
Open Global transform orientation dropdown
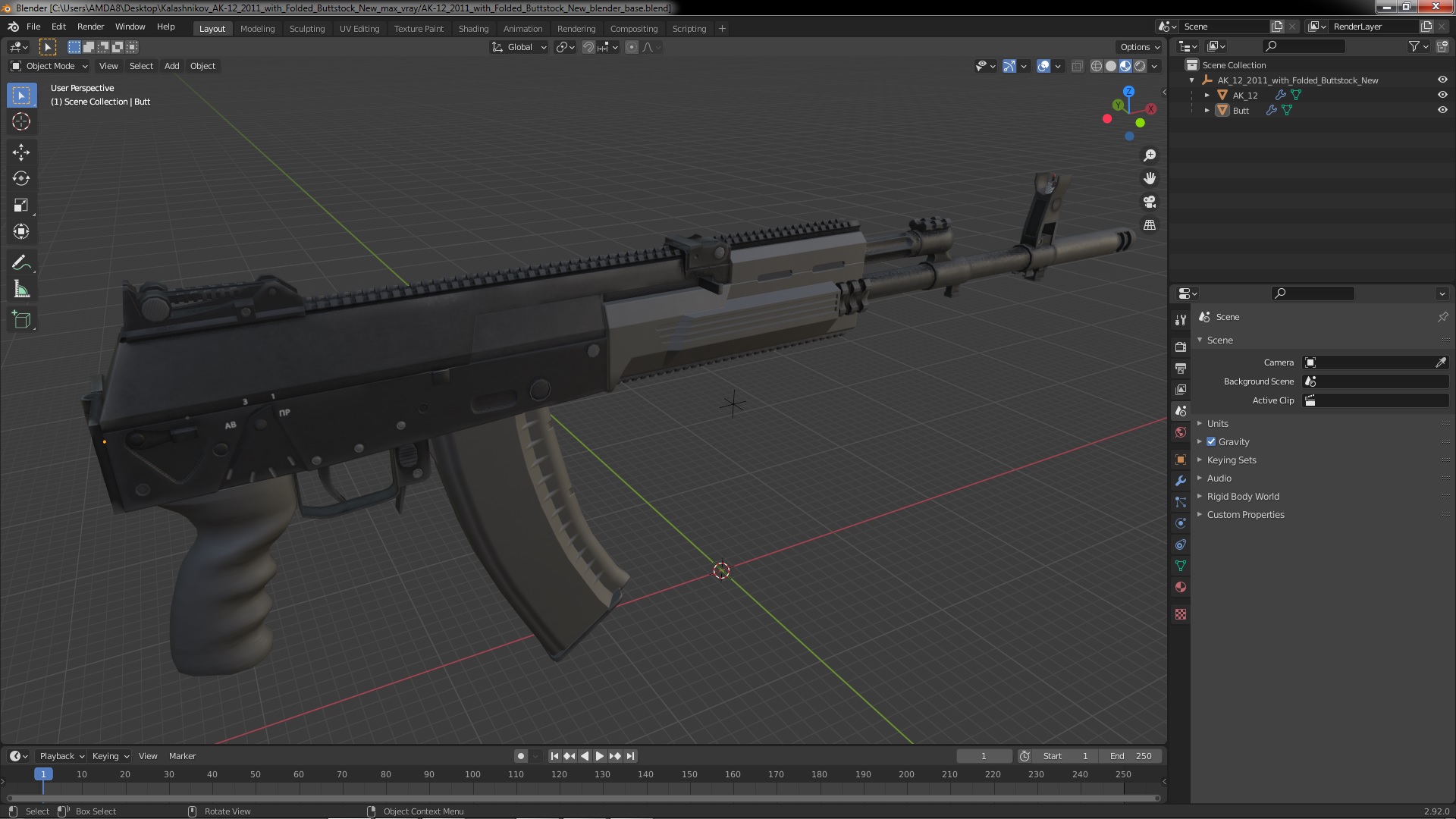(x=519, y=47)
